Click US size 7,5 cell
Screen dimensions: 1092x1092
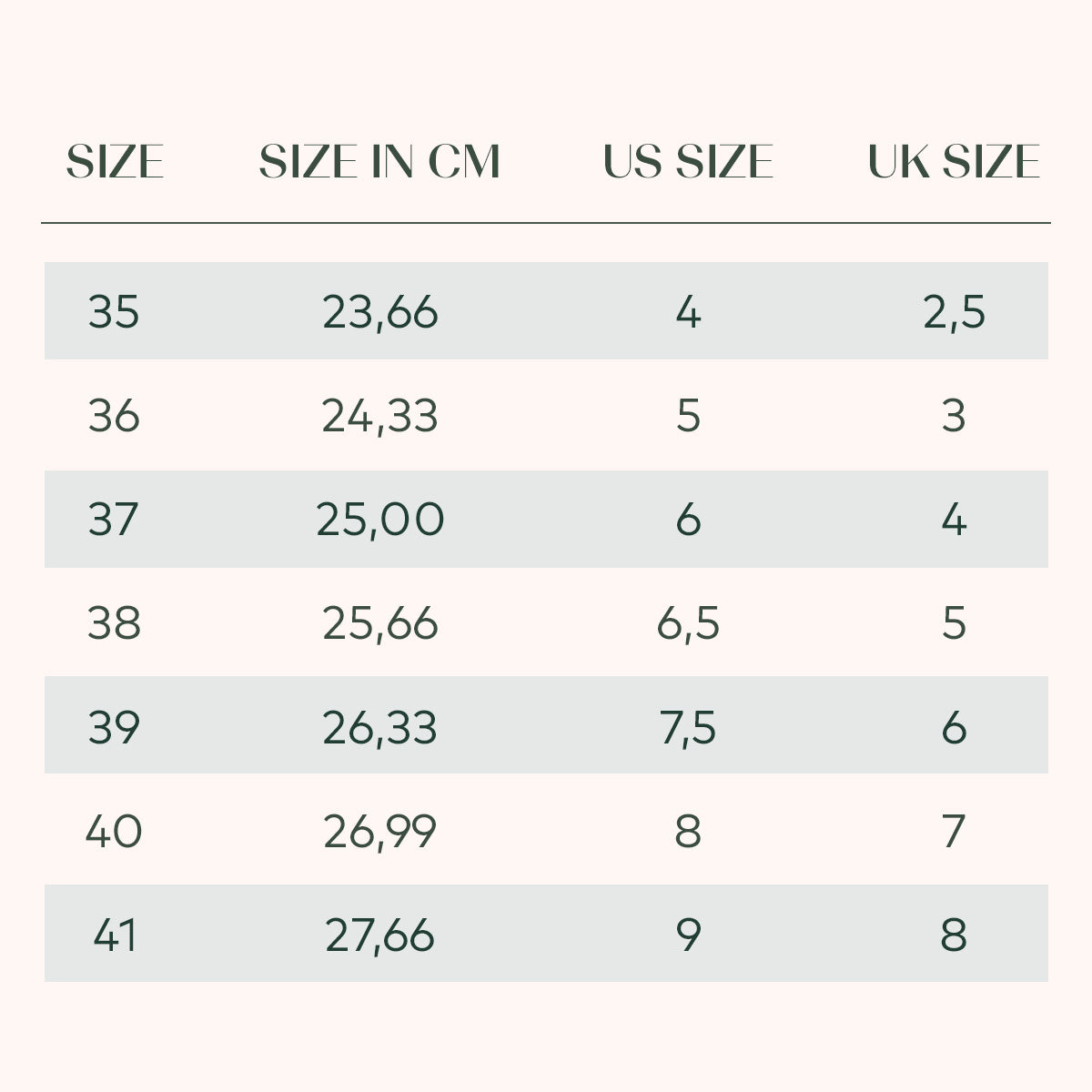(688, 728)
